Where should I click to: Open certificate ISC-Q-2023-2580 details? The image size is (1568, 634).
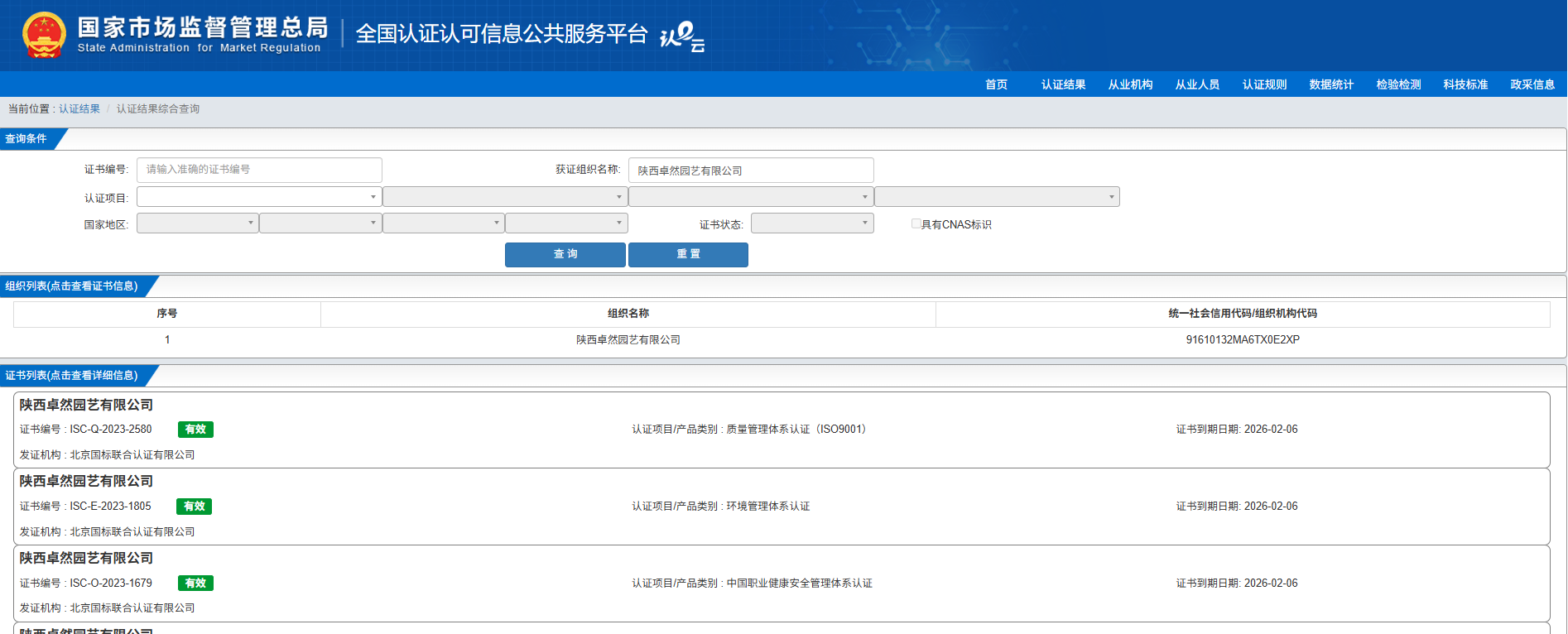point(111,430)
